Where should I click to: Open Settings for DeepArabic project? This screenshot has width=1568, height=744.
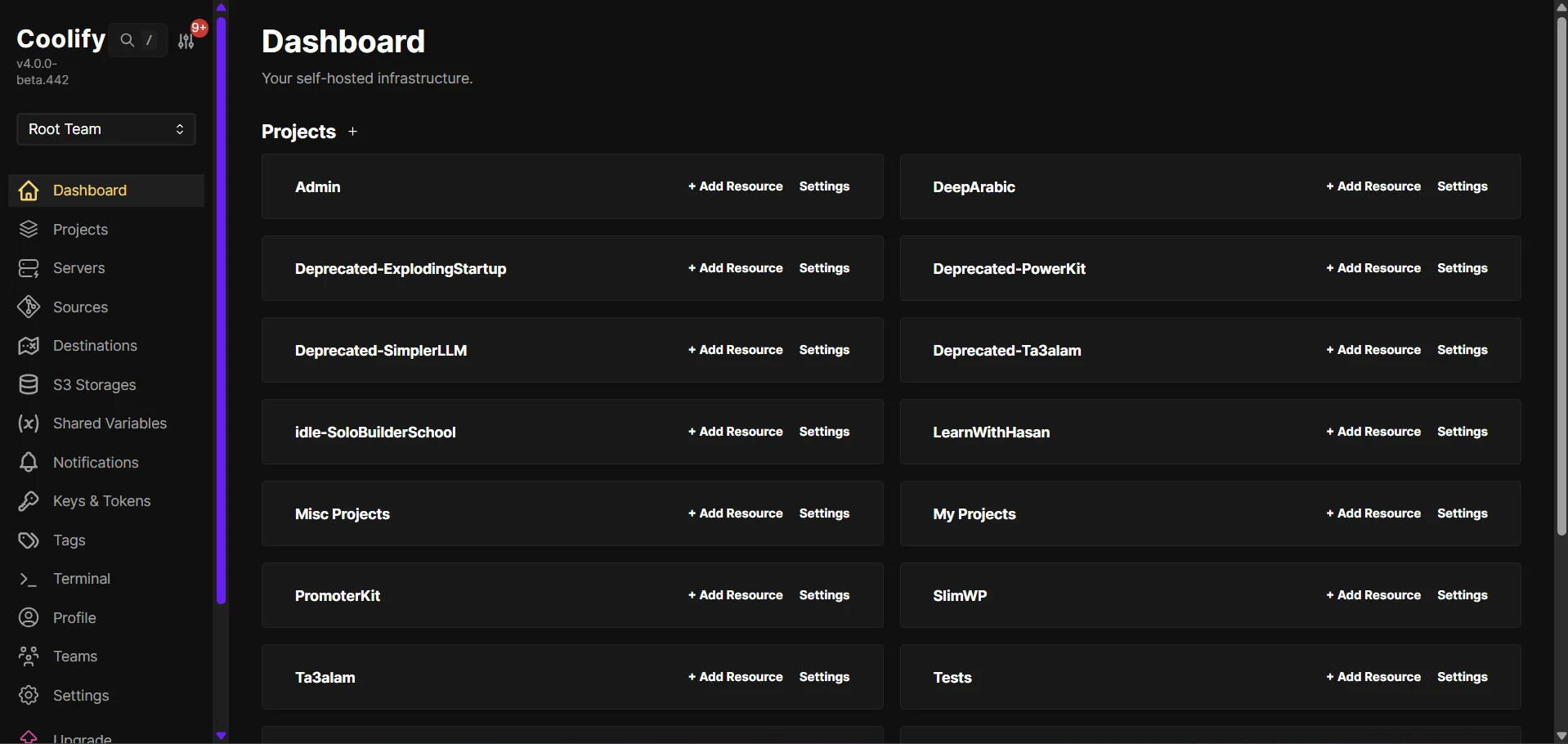[1463, 186]
